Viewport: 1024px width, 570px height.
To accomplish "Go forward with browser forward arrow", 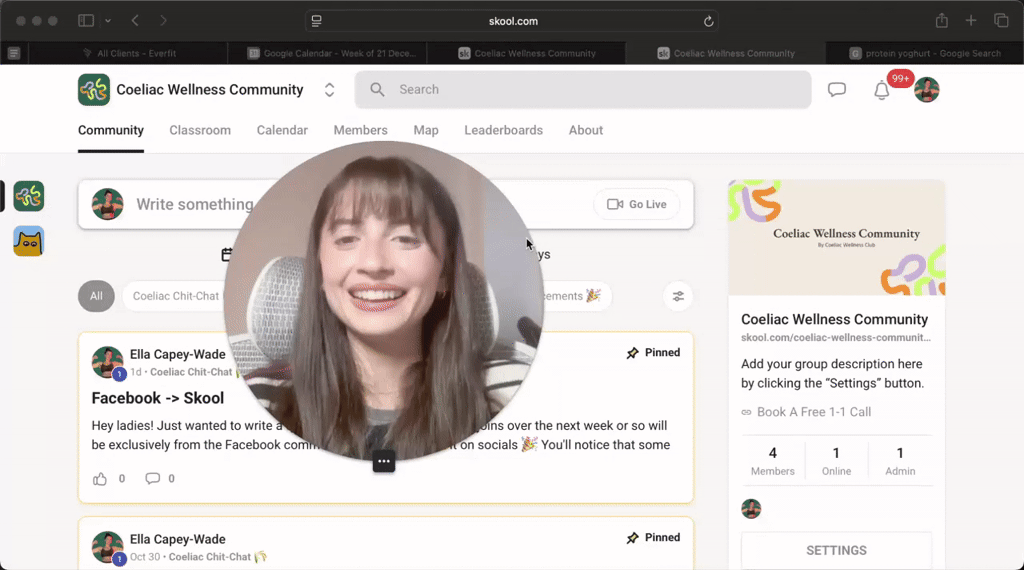I will (163, 21).
